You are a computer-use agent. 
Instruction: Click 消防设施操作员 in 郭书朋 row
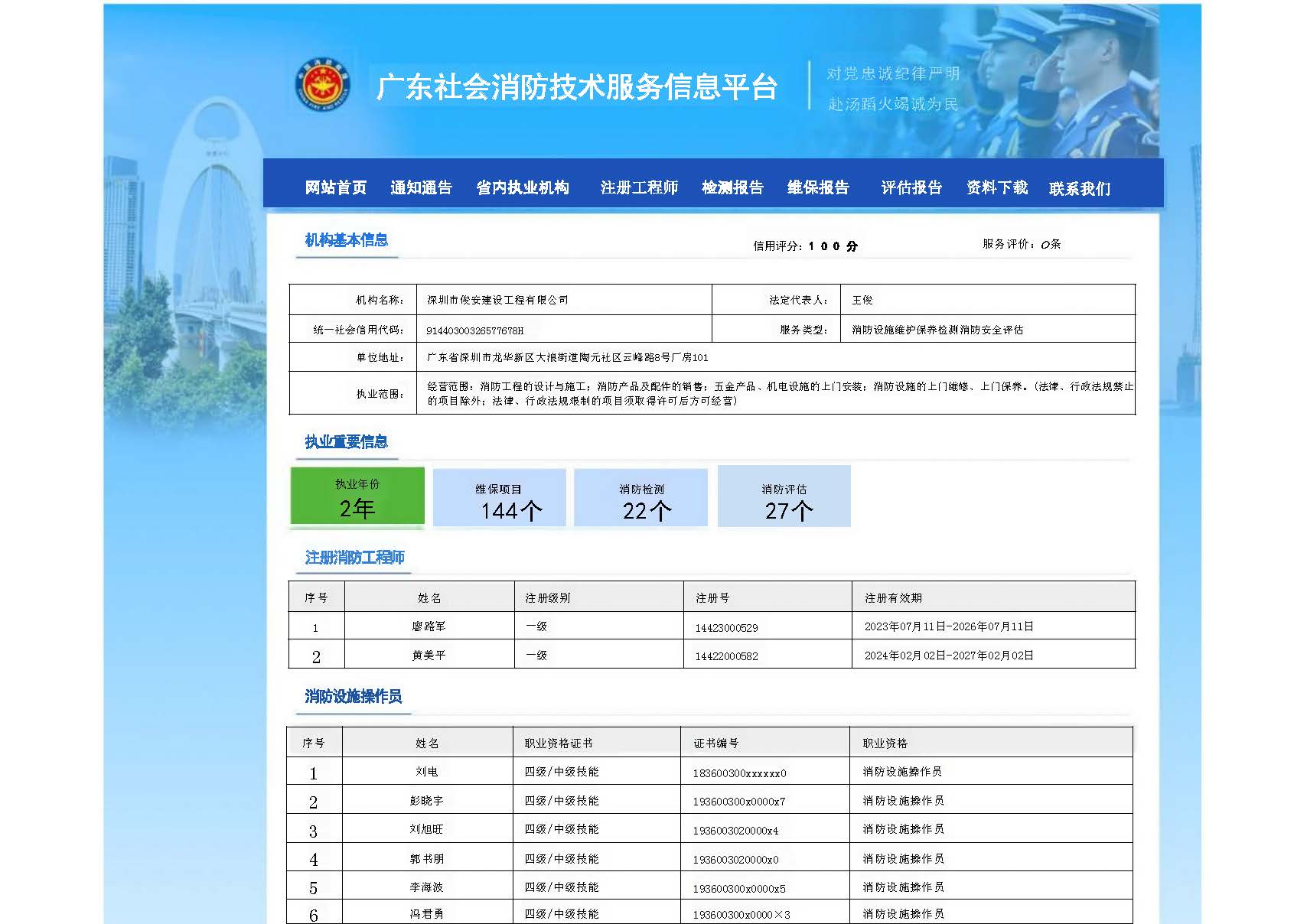tap(903, 859)
